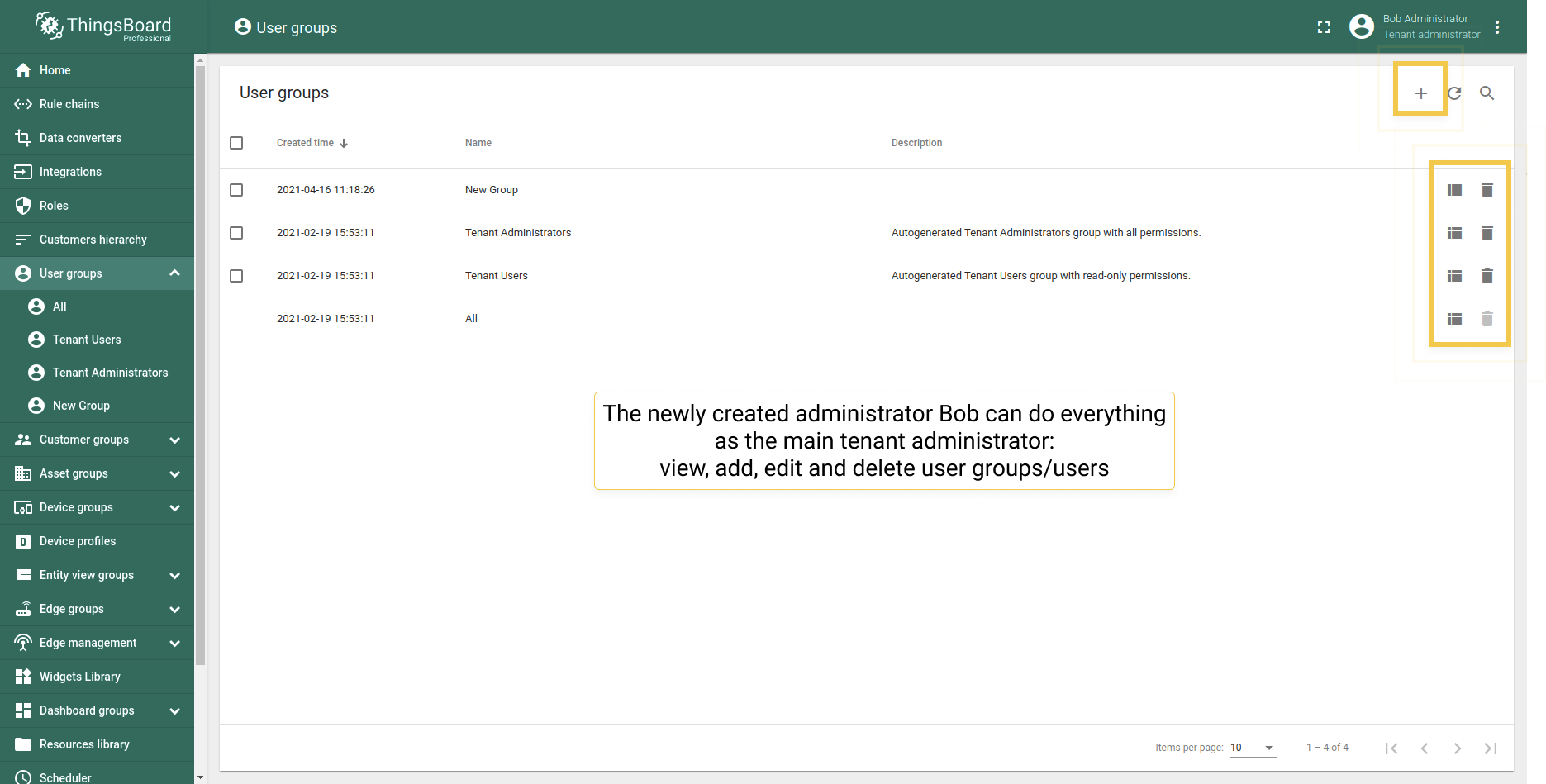Open Data converters from sidebar
1546x784 pixels.
(97, 138)
